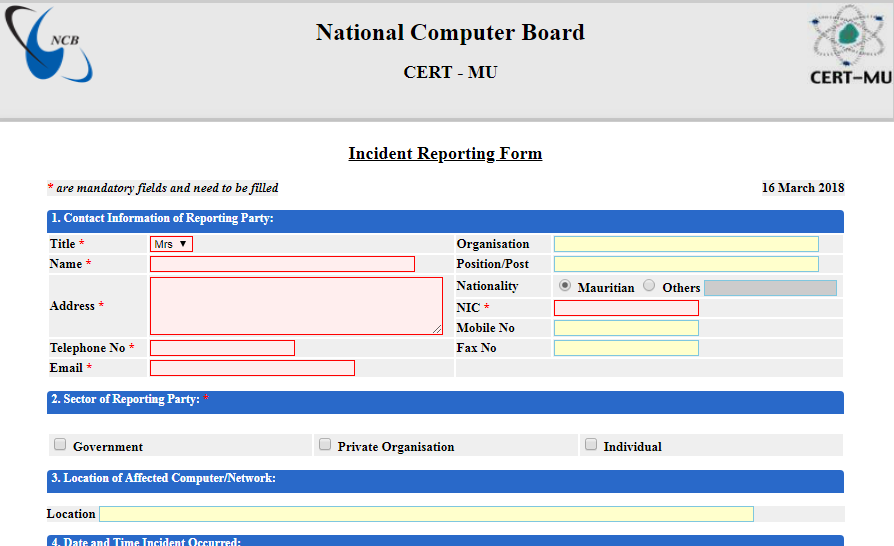Check the Government sector checkbox
This screenshot has width=894, height=546.
[60, 445]
